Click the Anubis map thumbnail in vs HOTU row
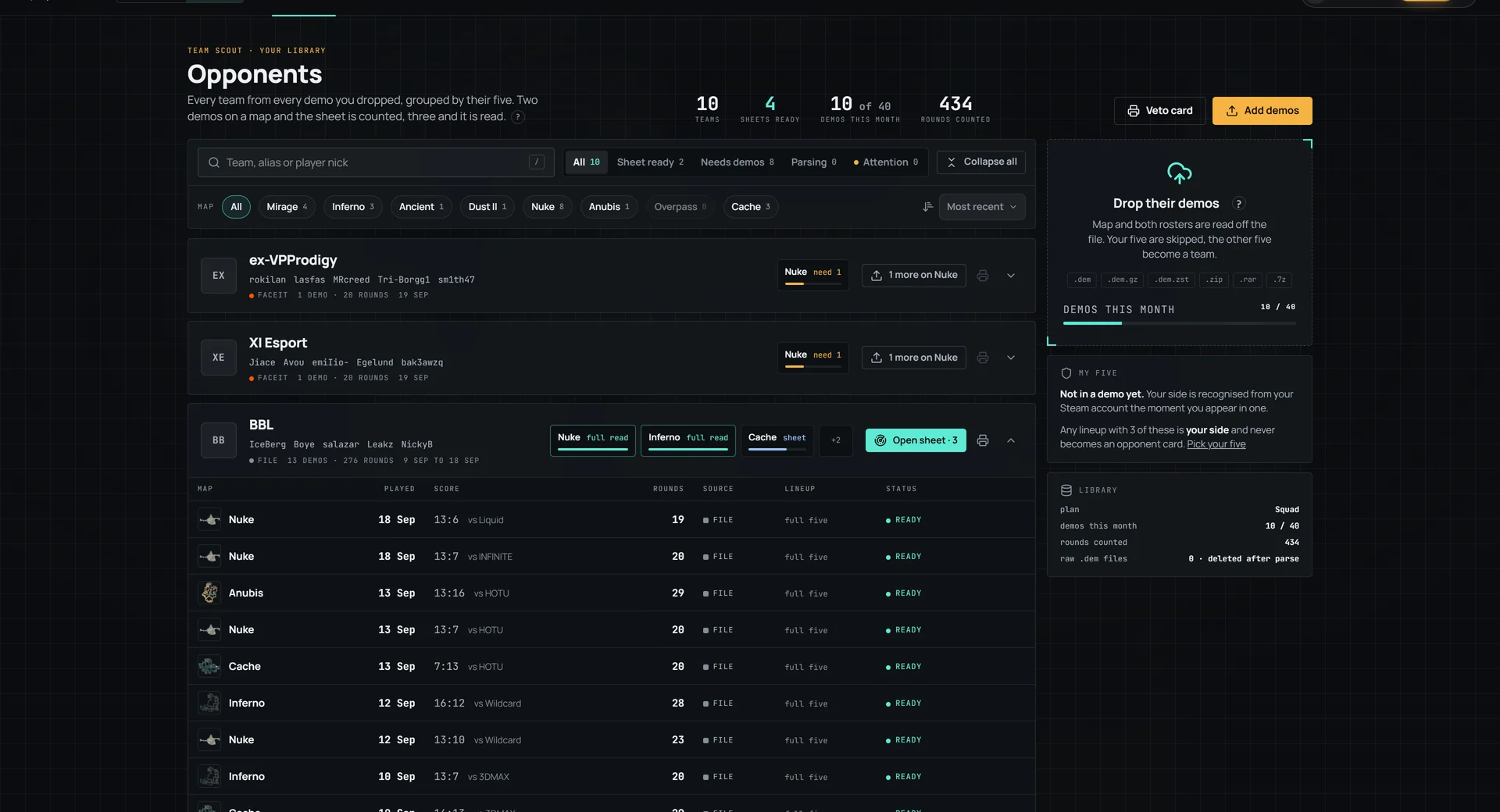Viewport: 1500px width, 812px height. pos(209,593)
